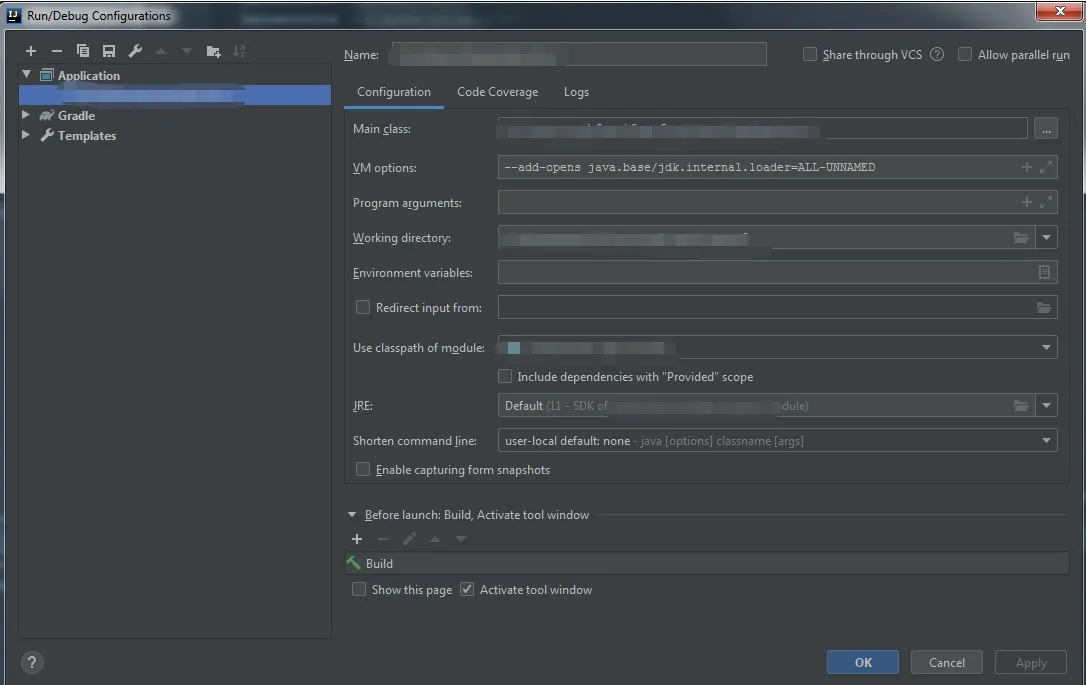Select the Build task in Before launch list
The image size is (1086, 685).
[706, 563]
